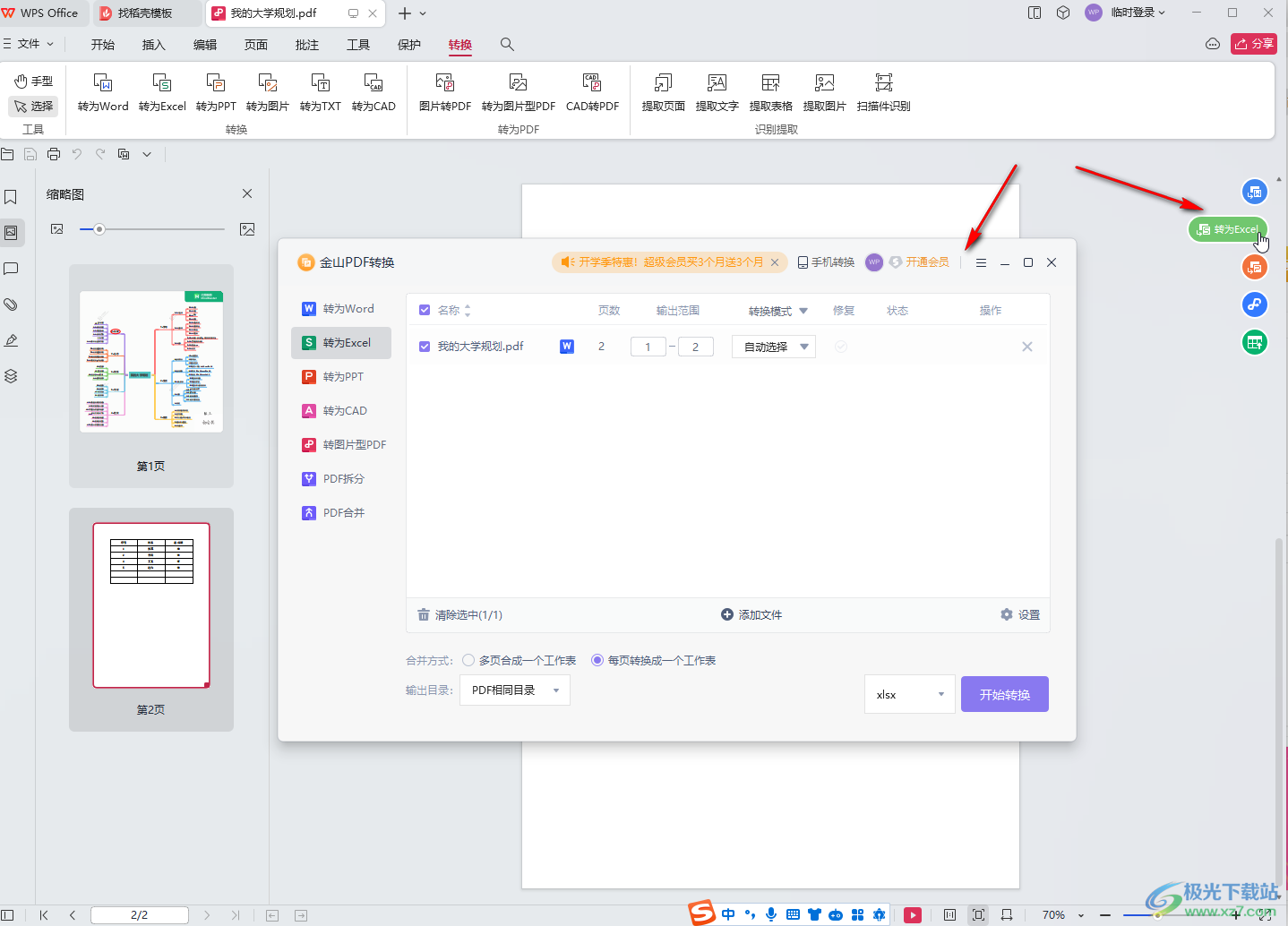Click the 清除选中(1/1) button
This screenshot has height=926, width=1288.
(459, 614)
